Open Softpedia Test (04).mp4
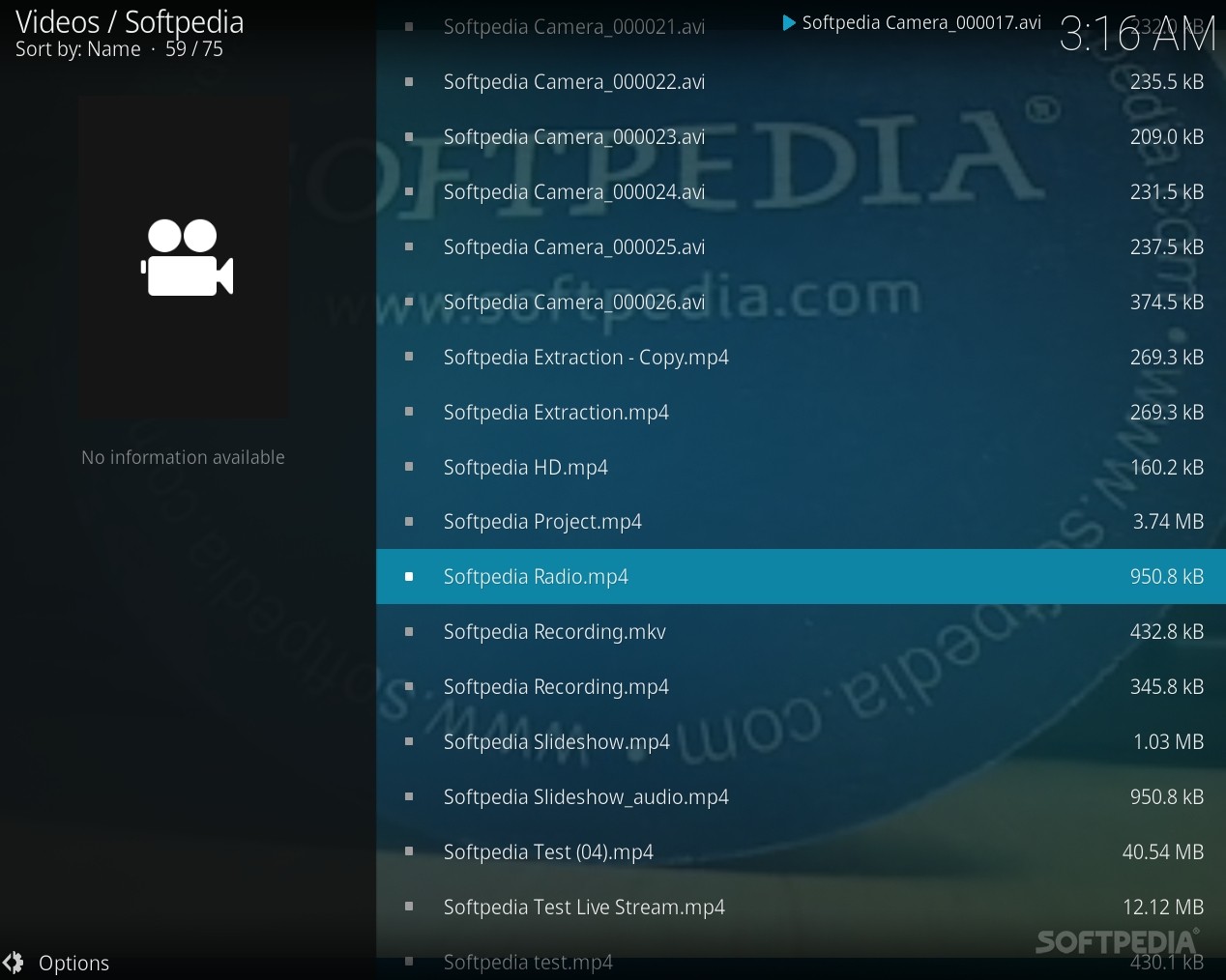The image size is (1226, 980). 801,852
